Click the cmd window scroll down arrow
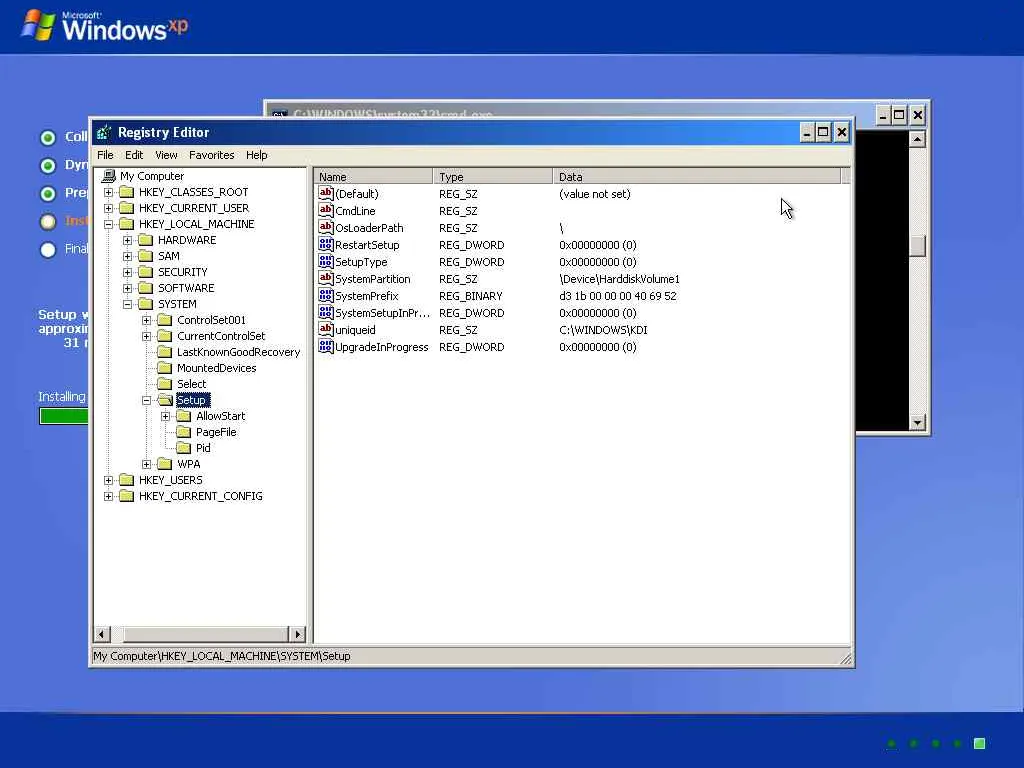Image resolution: width=1024 pixels, height=768 pixels. (x=917, y=423)
